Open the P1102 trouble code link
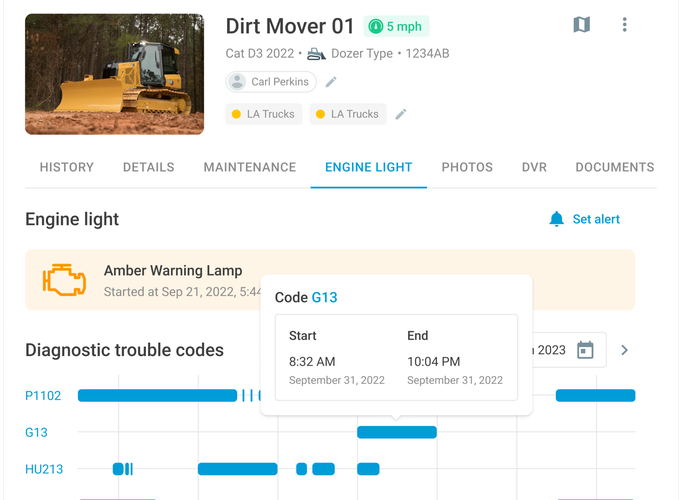Image resolution: width=682 pixels, height=500 pixels. tap(43, 396)
